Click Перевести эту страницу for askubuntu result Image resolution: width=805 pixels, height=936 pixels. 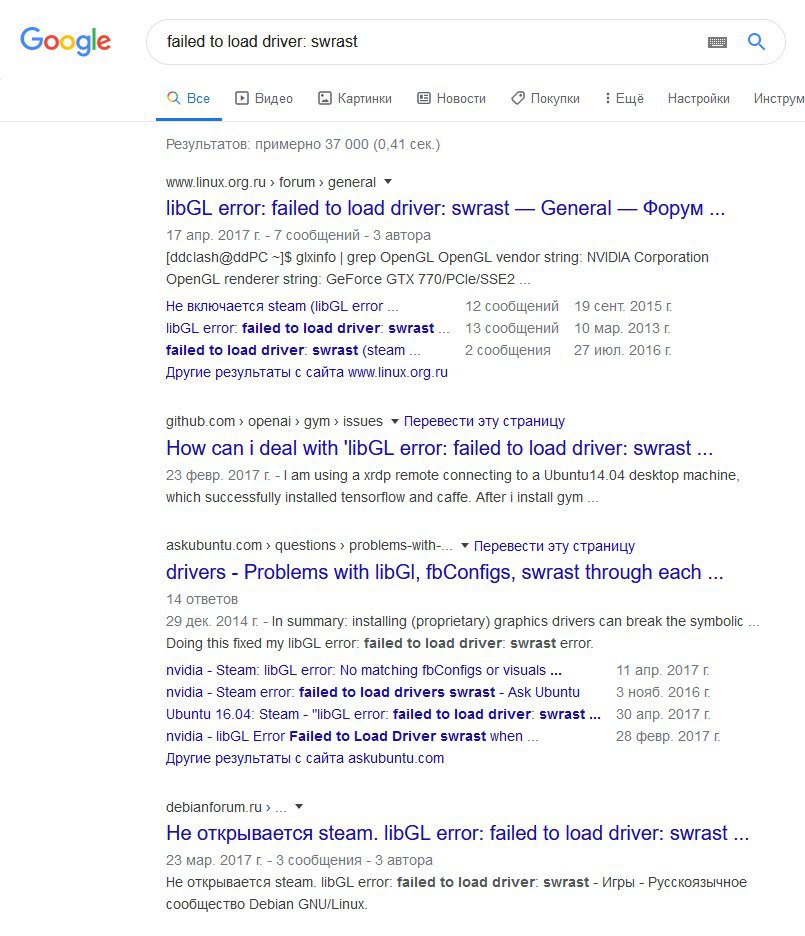click(x=554, y=546)
